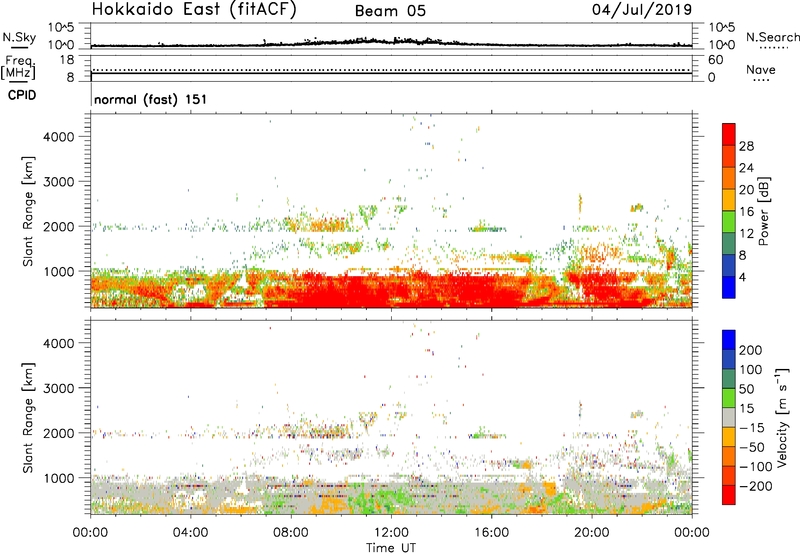Click 'normal (fast) 151' mode text
800x554 pixels.
point(151,99)
